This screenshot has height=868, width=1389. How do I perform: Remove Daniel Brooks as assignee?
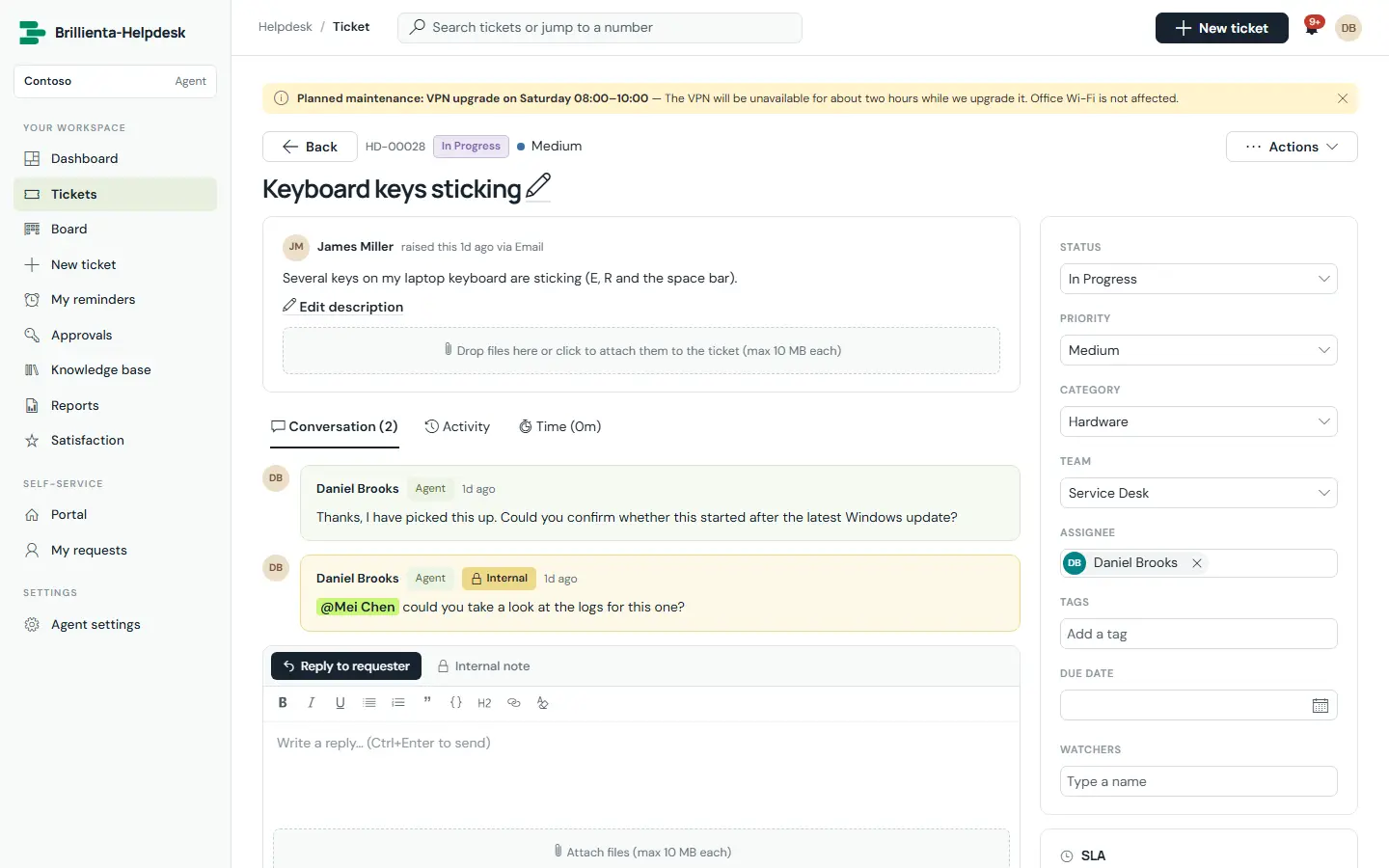pyautogui.click(x=1197, y=563)
